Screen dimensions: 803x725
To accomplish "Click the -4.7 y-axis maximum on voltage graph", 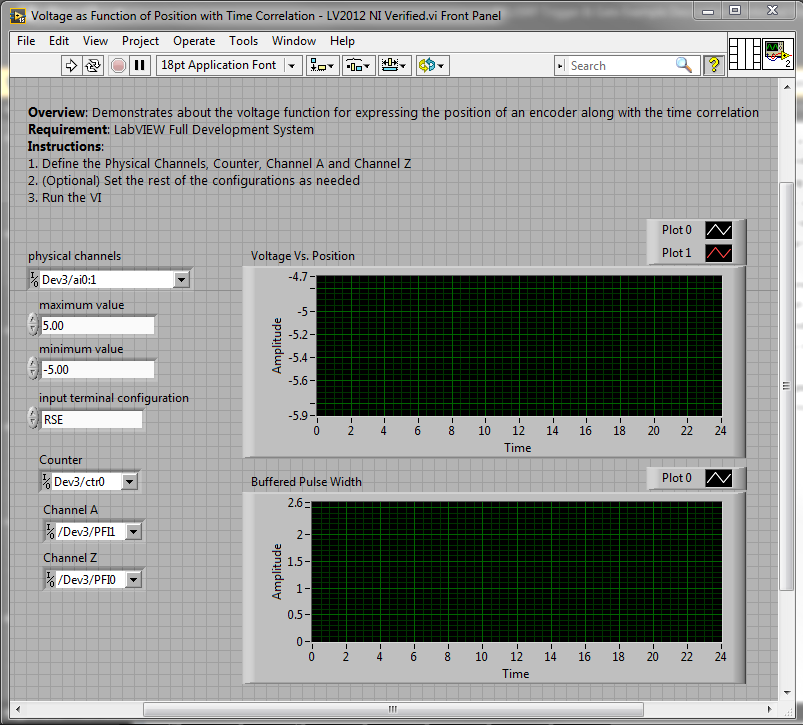I will pyautogui.click(x=298, y=277).
